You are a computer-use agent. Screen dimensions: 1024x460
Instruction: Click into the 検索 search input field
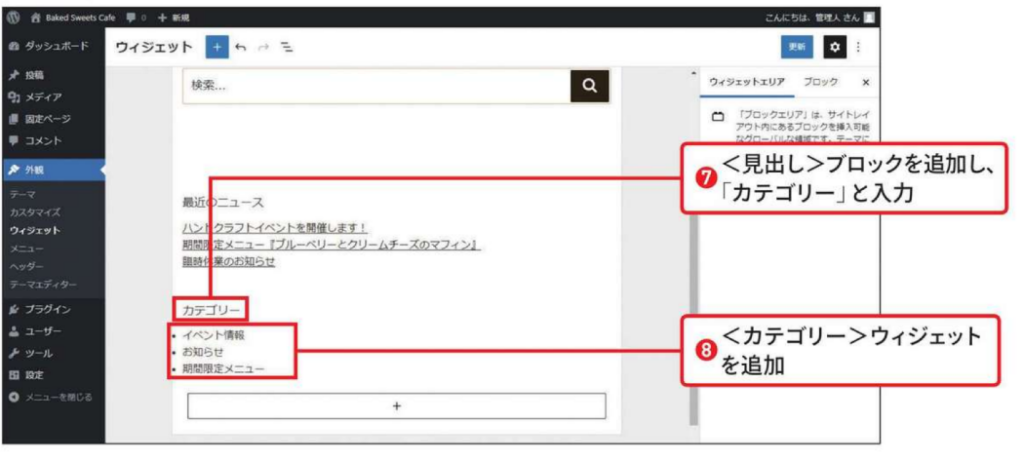[x=376, y=86]
